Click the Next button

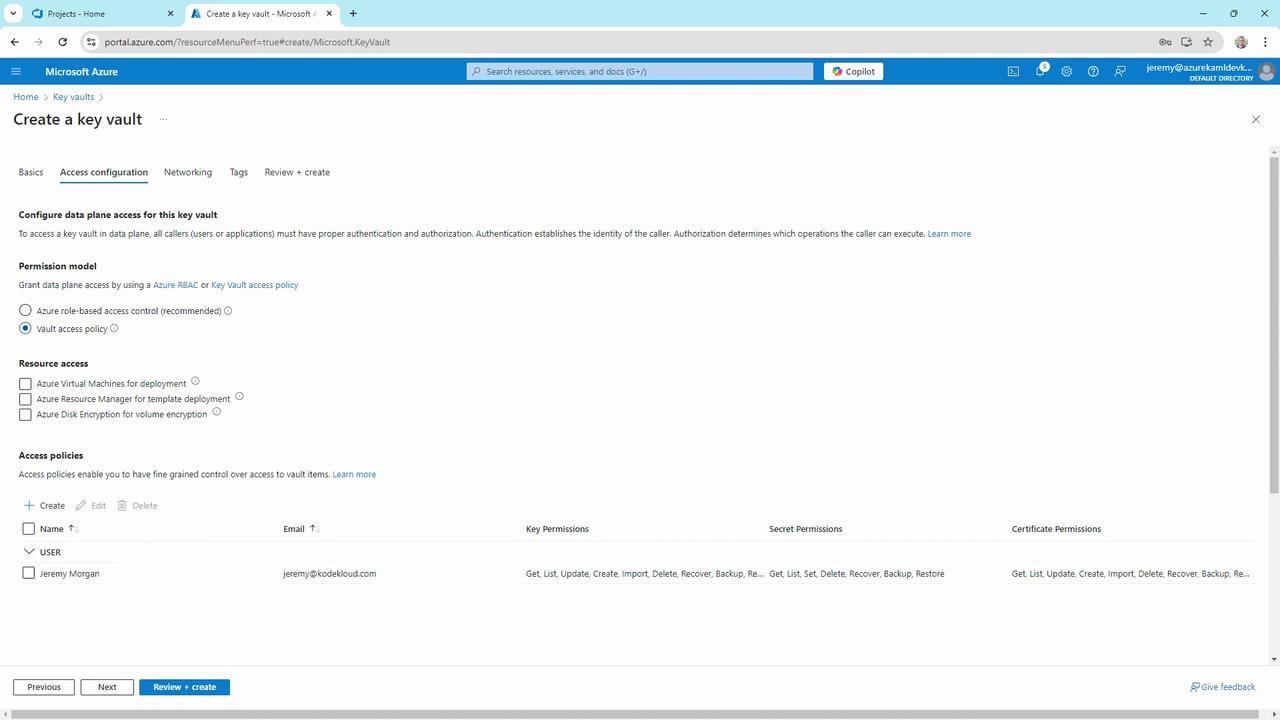point(107,687)
